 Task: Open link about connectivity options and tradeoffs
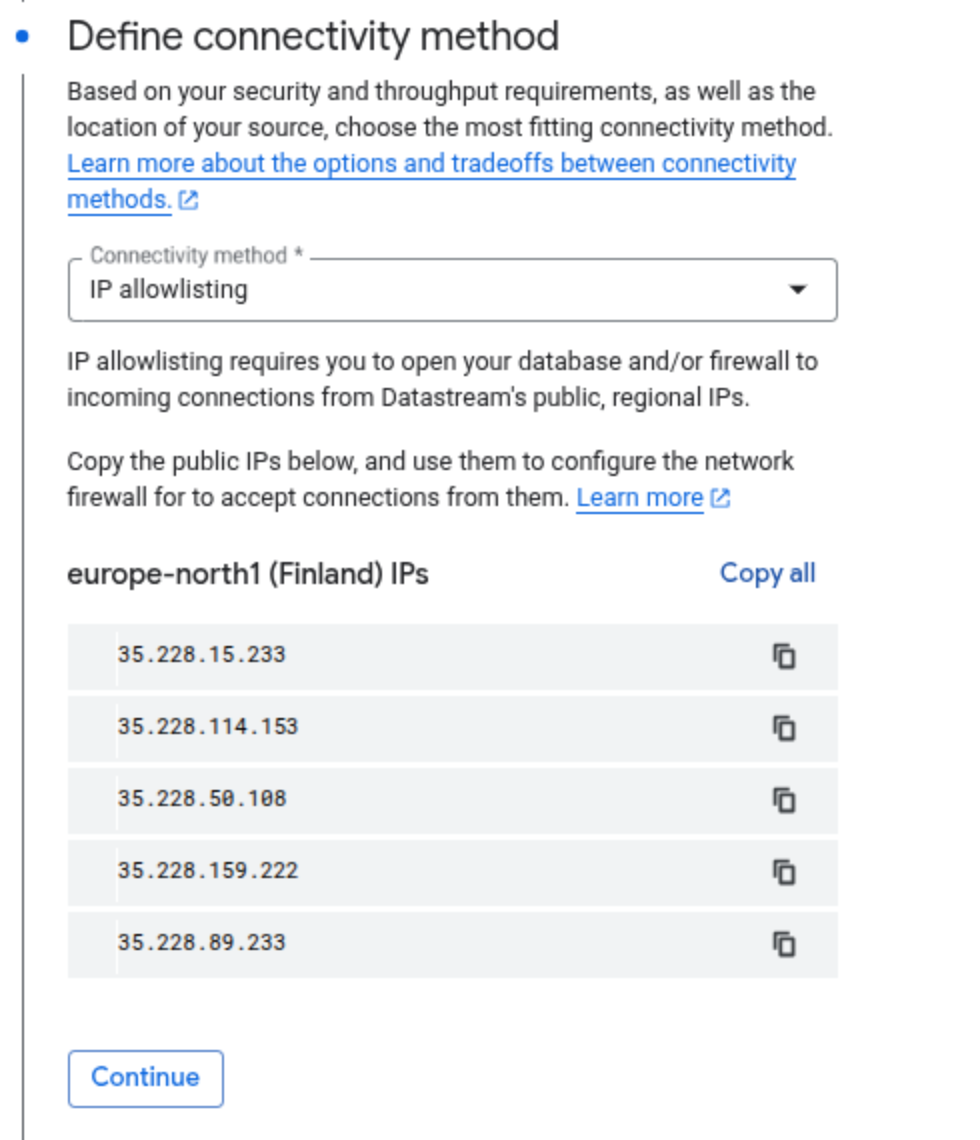(x=432, y=181)
